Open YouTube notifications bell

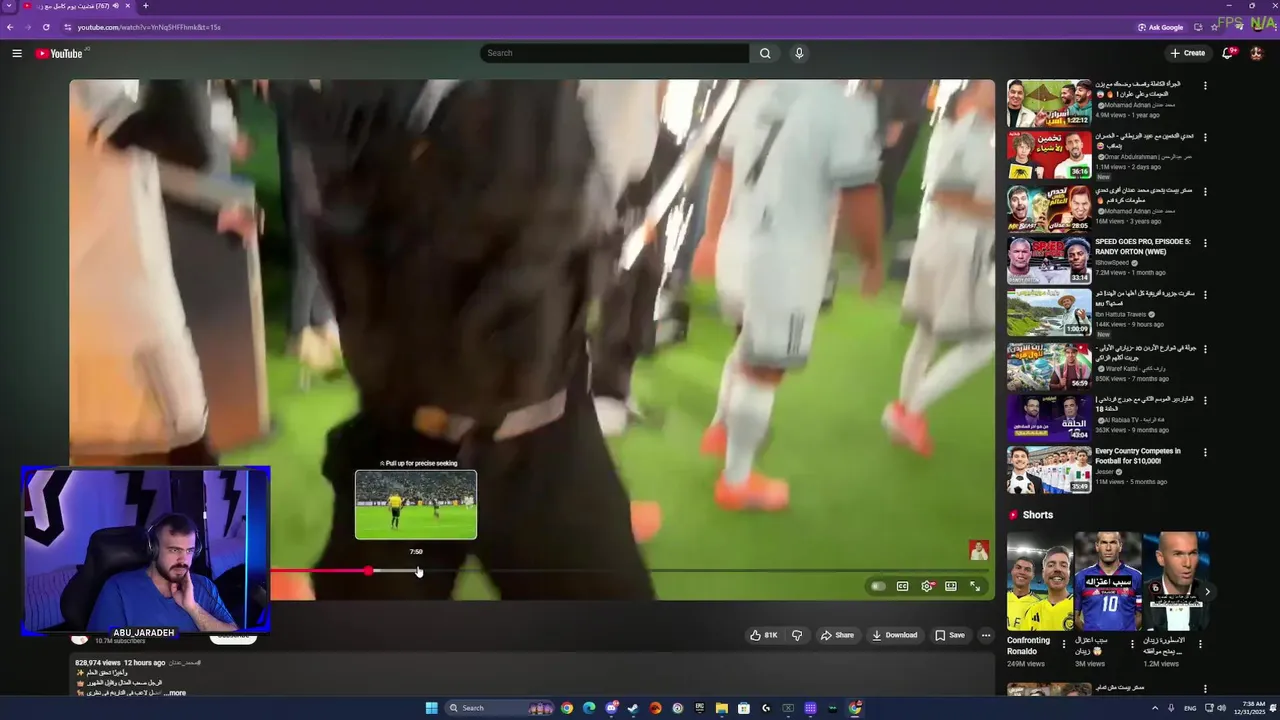coord(1228,53)
